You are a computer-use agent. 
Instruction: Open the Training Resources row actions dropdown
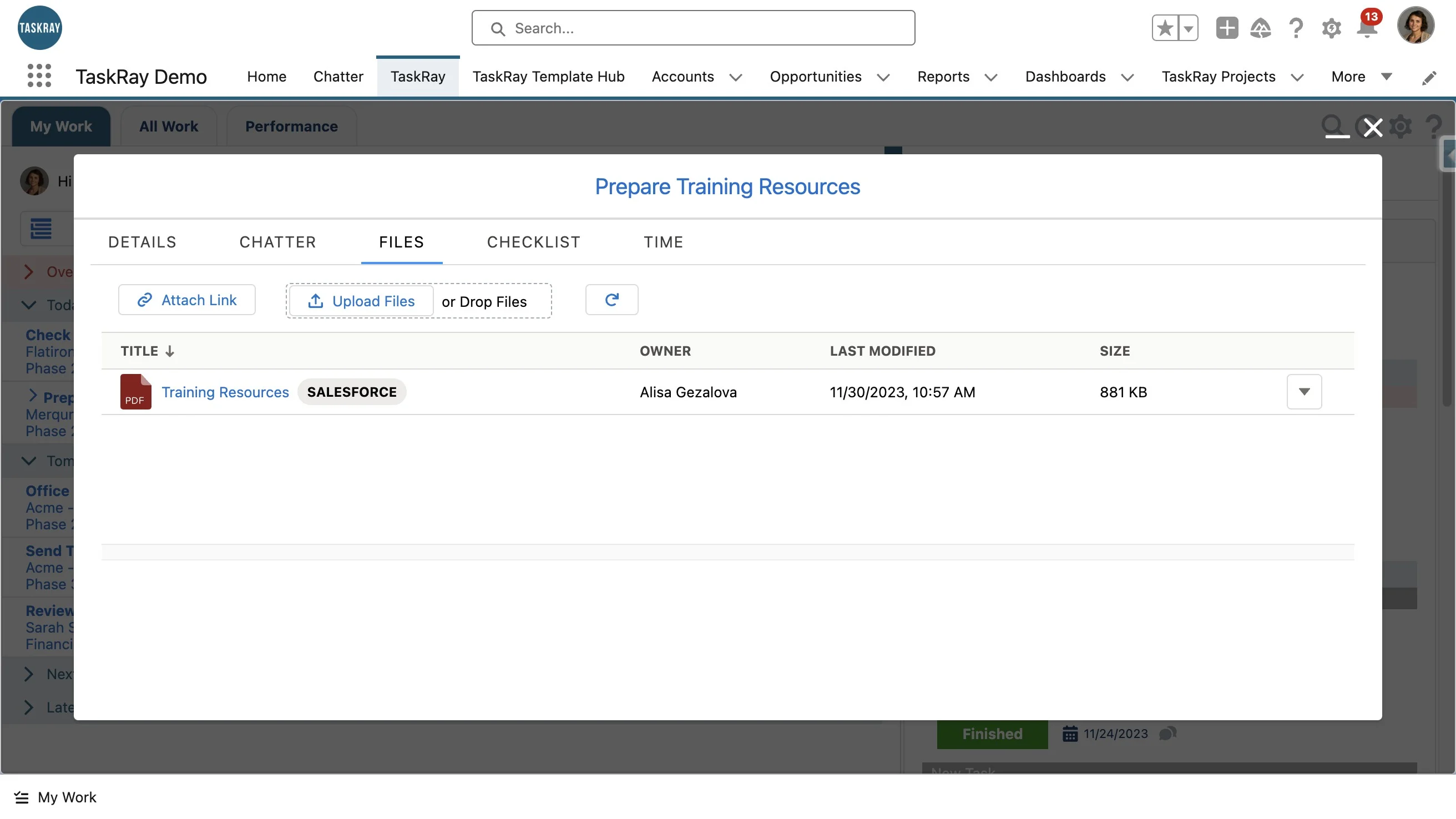click(x=1303, y=392)
